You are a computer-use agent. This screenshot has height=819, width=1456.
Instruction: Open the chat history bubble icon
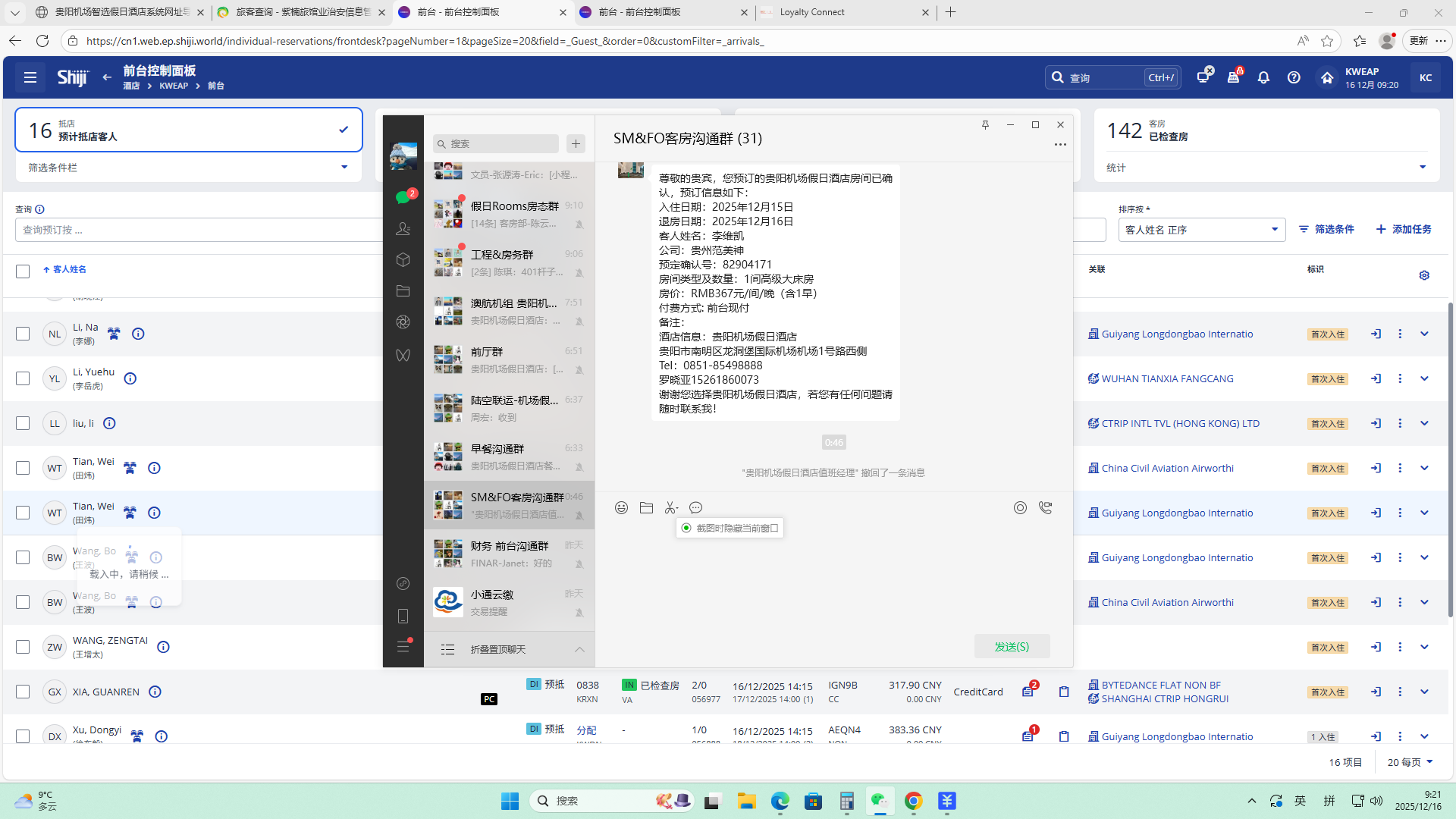point(695,508)
